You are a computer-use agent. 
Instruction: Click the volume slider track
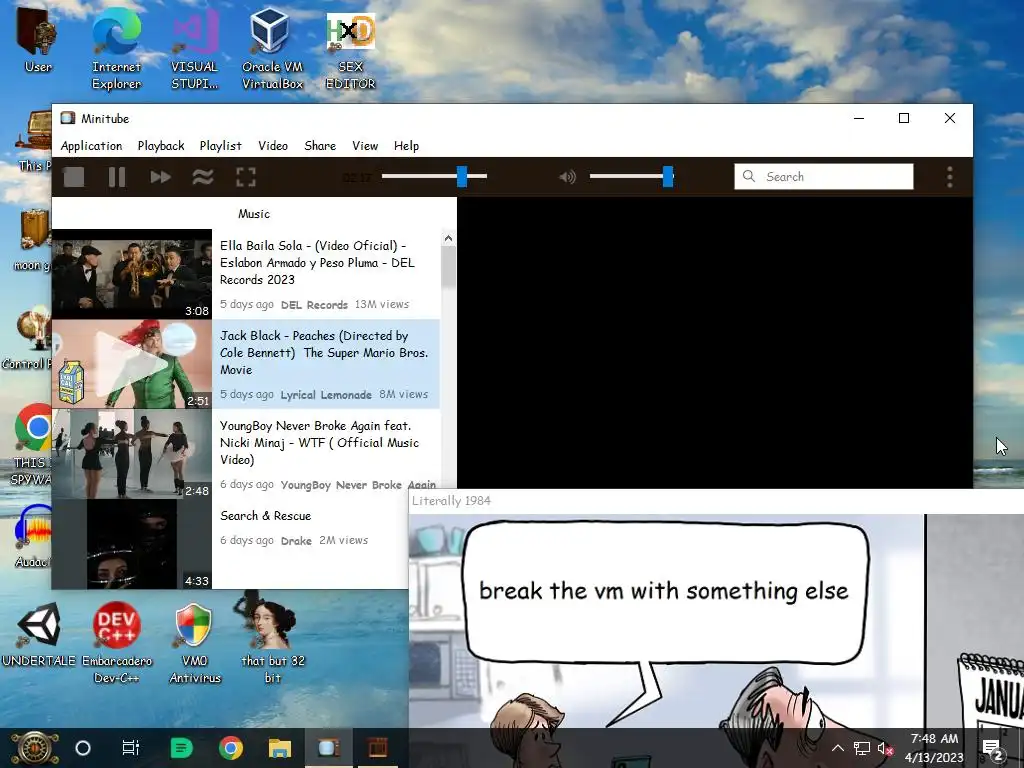tap(631, 176)
